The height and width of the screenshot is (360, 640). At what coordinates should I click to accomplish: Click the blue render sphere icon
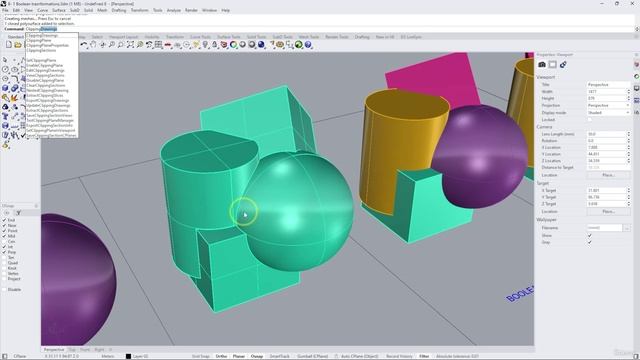(261, 44)
